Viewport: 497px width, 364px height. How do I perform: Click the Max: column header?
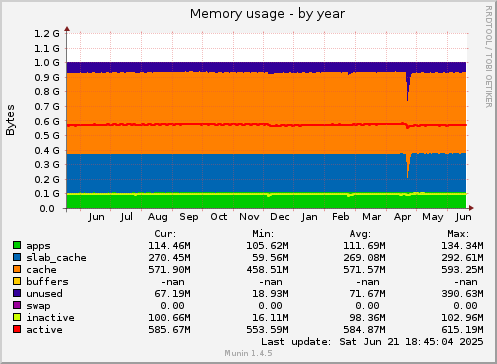(x=458, y=234)
